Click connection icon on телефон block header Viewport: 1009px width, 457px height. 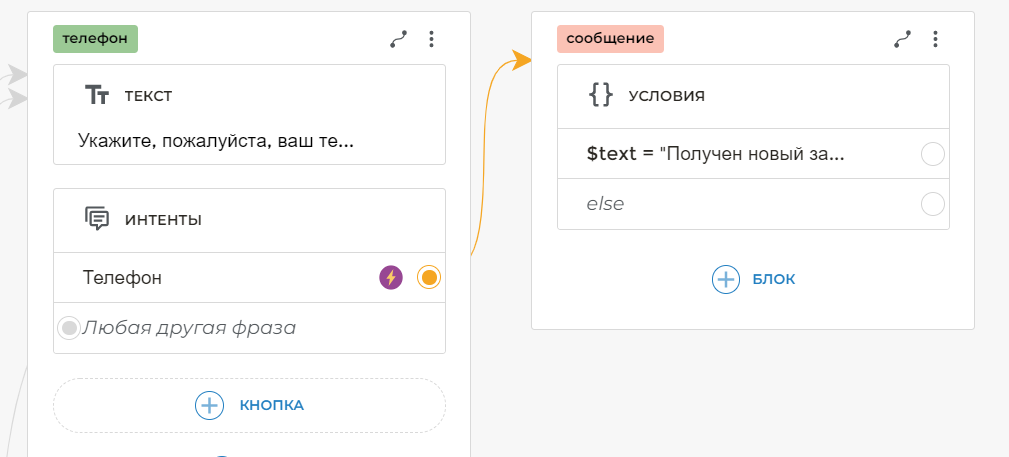click(399, 39)
